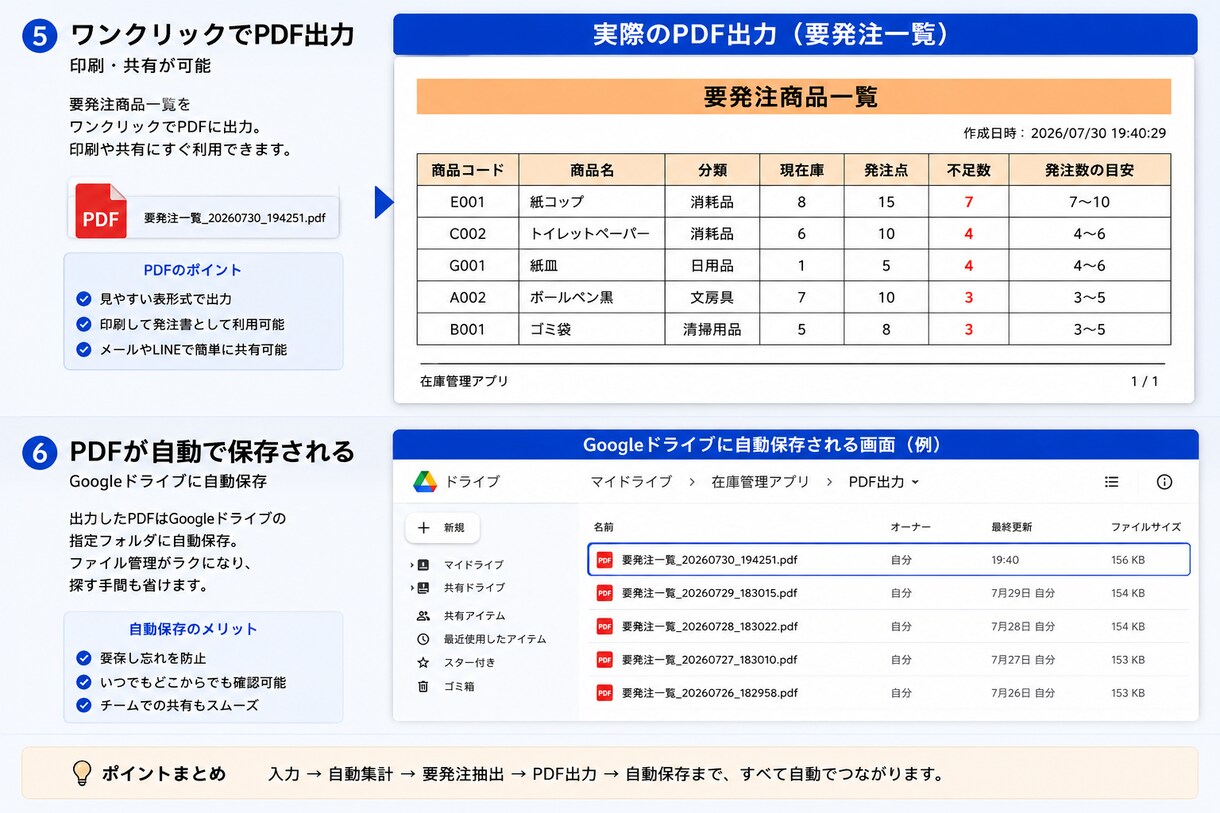Click the 商品コード table header cell

pyautogui.click(x=468, y=170)
